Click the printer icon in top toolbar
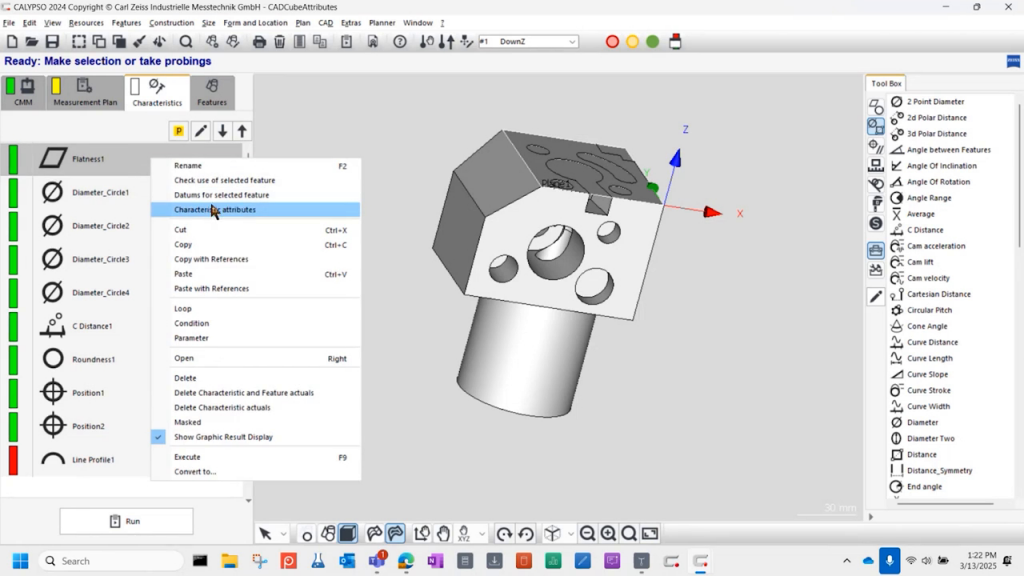The height and width of the screenshot is (576, 1024). click(259, 41)
